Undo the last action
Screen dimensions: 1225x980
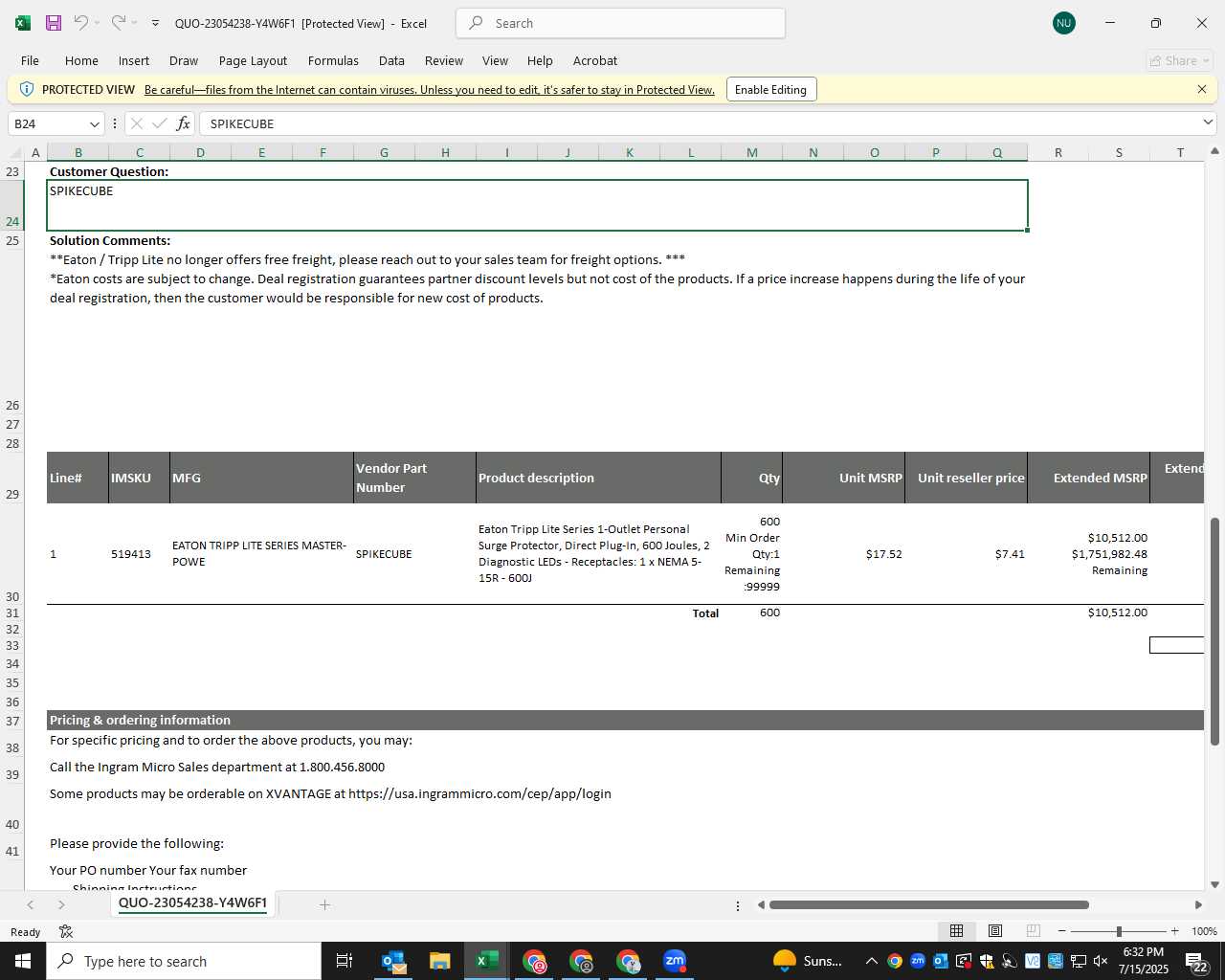pyautogui.click(x=81, y=23)
